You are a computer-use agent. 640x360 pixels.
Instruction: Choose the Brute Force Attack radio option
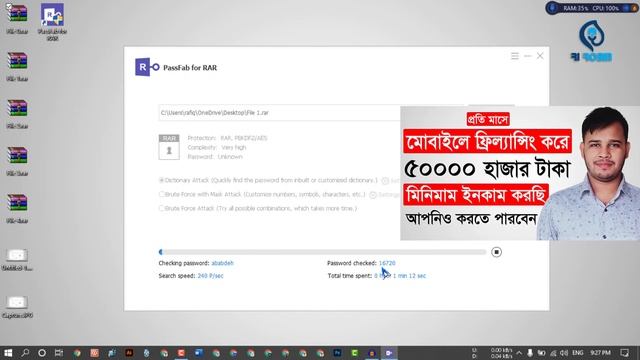[x=162, y=208]
